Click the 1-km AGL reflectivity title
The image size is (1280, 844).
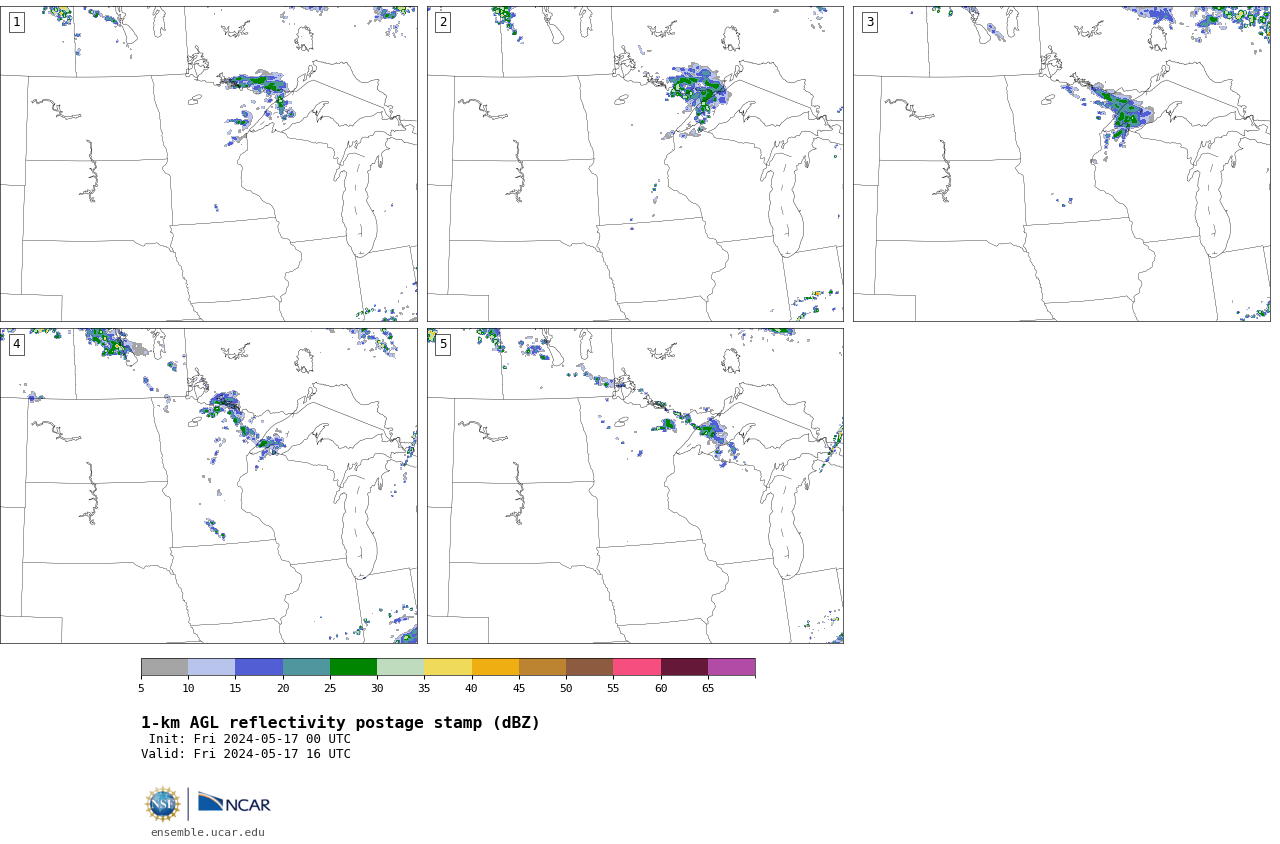[x=340, y=723]
